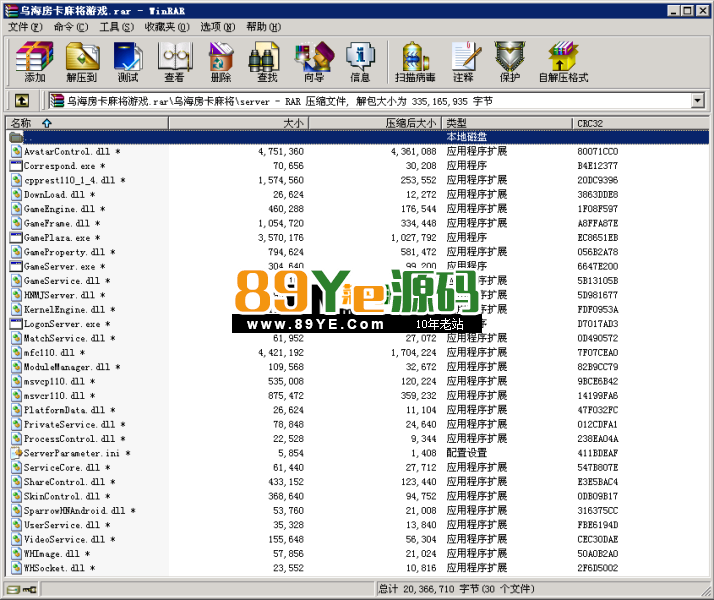Viewport: 714px width, 600px height.
Task: Sort by Packed Size (压缩后大小) header
Action: click(x=375, y=123)
